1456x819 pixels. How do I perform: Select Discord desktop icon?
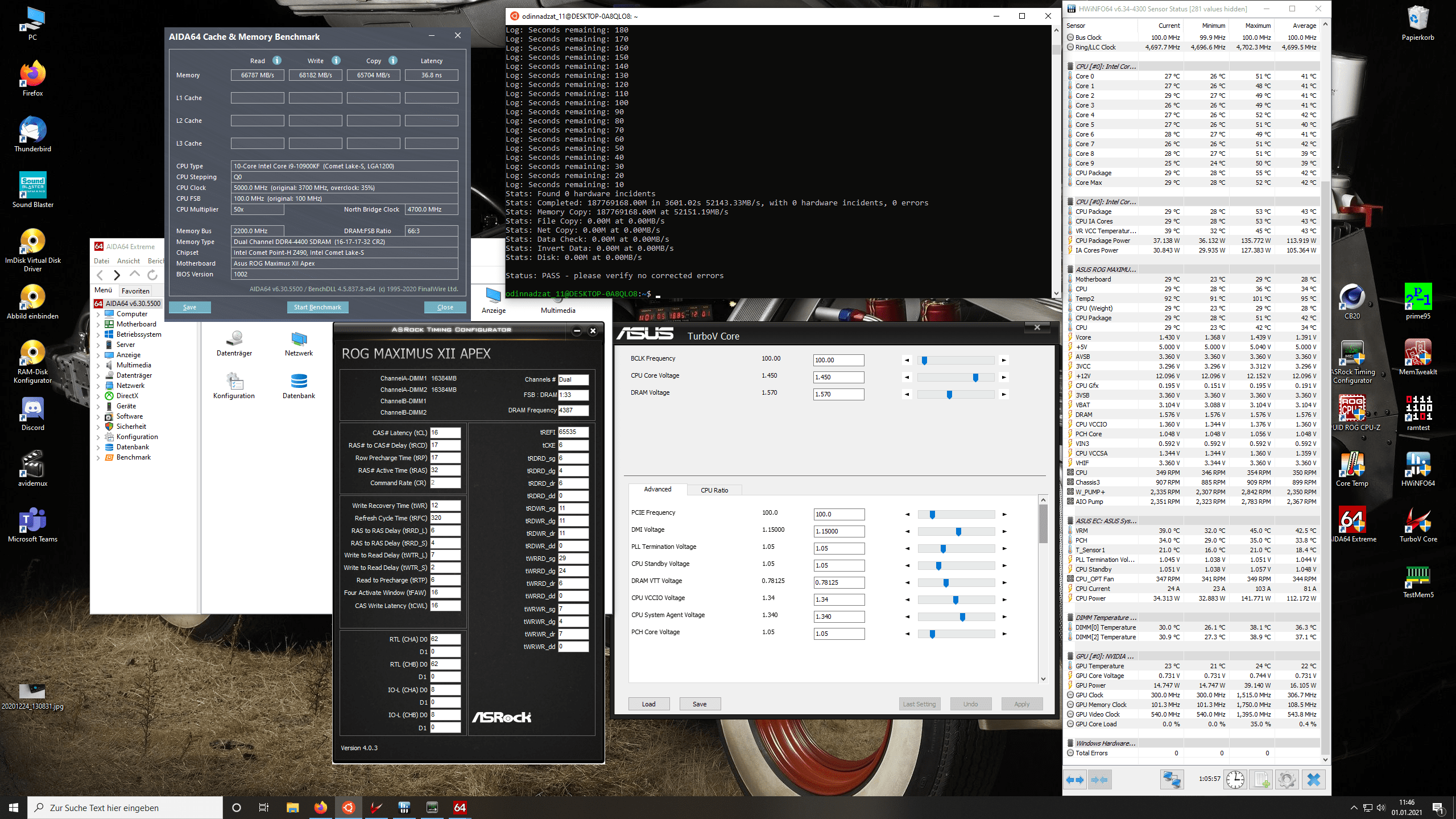point(32,412)
